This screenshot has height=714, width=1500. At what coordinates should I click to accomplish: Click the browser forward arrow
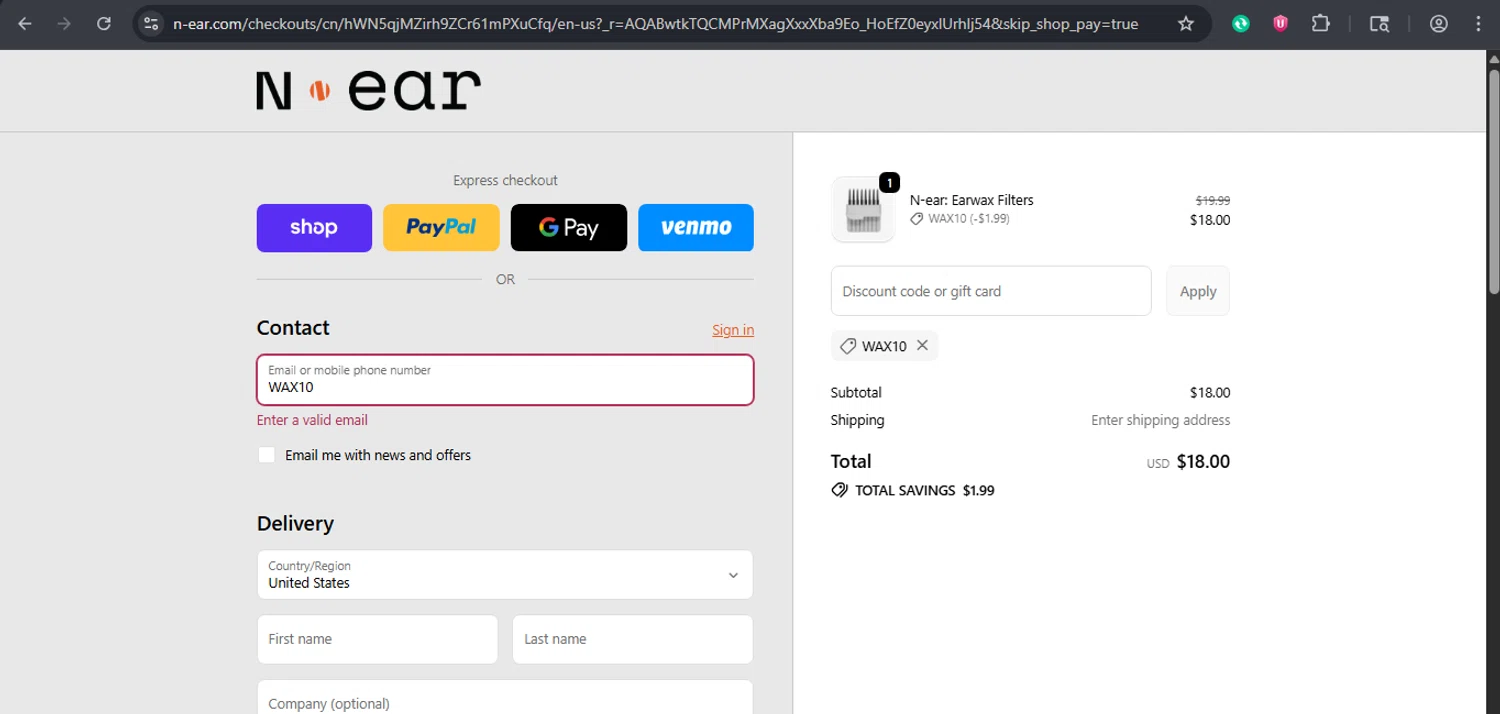tap(64, 24)
